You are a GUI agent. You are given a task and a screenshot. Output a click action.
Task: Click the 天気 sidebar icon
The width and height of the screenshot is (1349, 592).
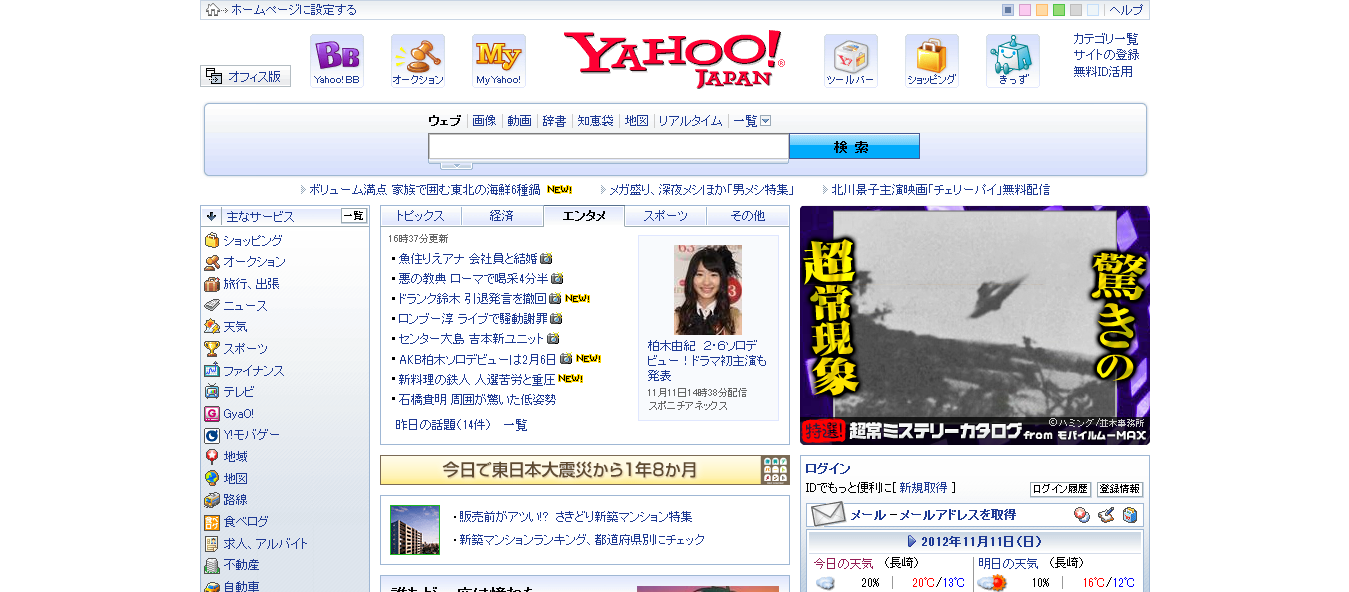pos(212,327)
